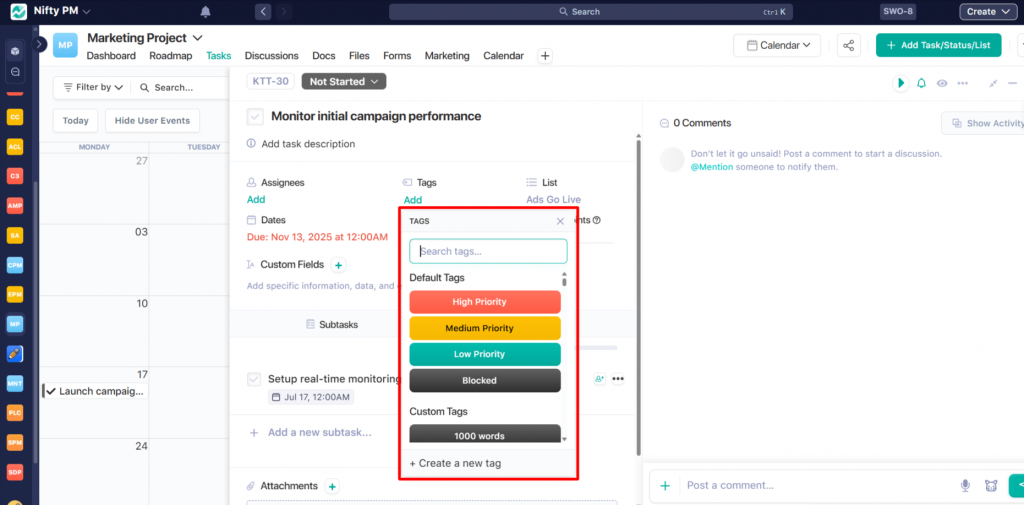
Task: Click the share icon beside Calendar dropdown
Action: (848, 45)
